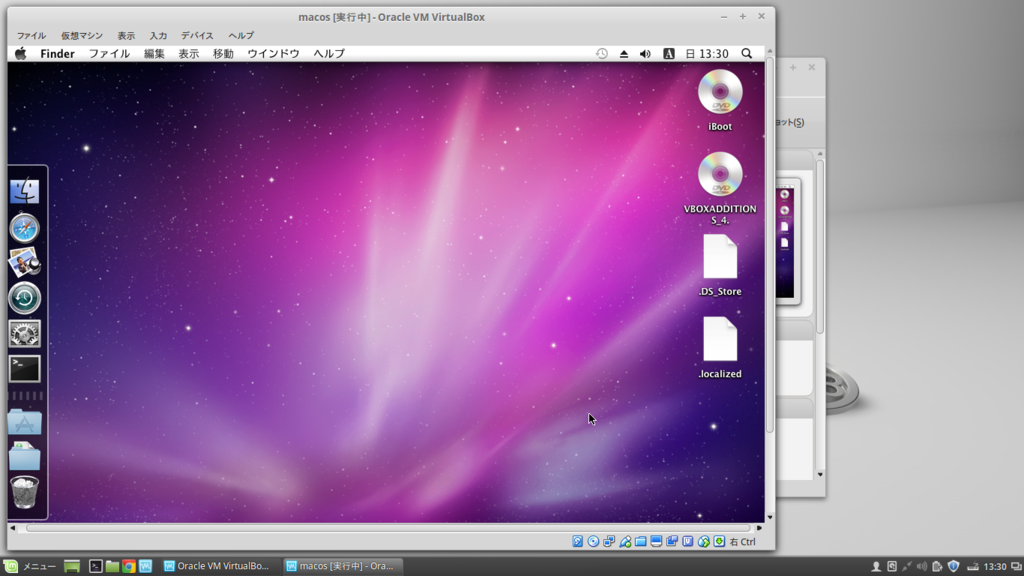Open Time Machine from the Dock
The width and height of the screenshot is (1024, 576).
[x=24, y=298]
